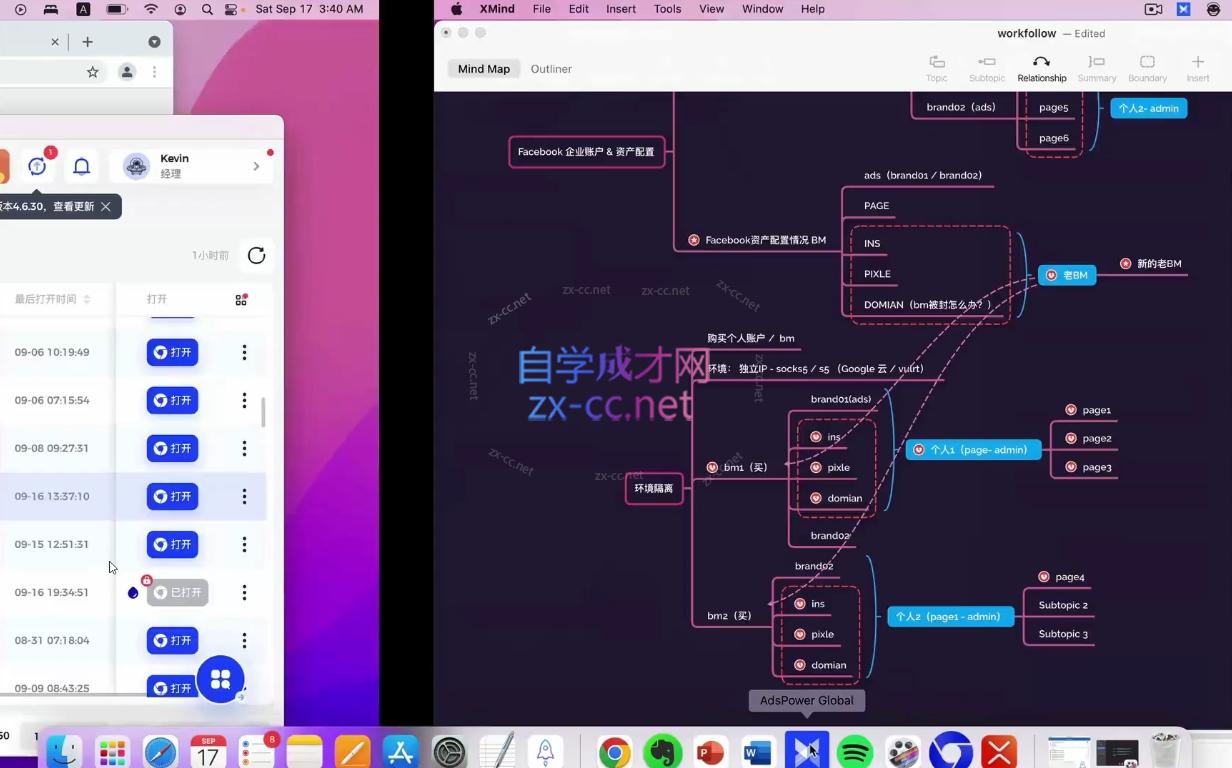The height and width of the screenshot is (768, 1232).
Task: Click 打开 button for row 09-16 13:37:10
Action: click(172, 496)
